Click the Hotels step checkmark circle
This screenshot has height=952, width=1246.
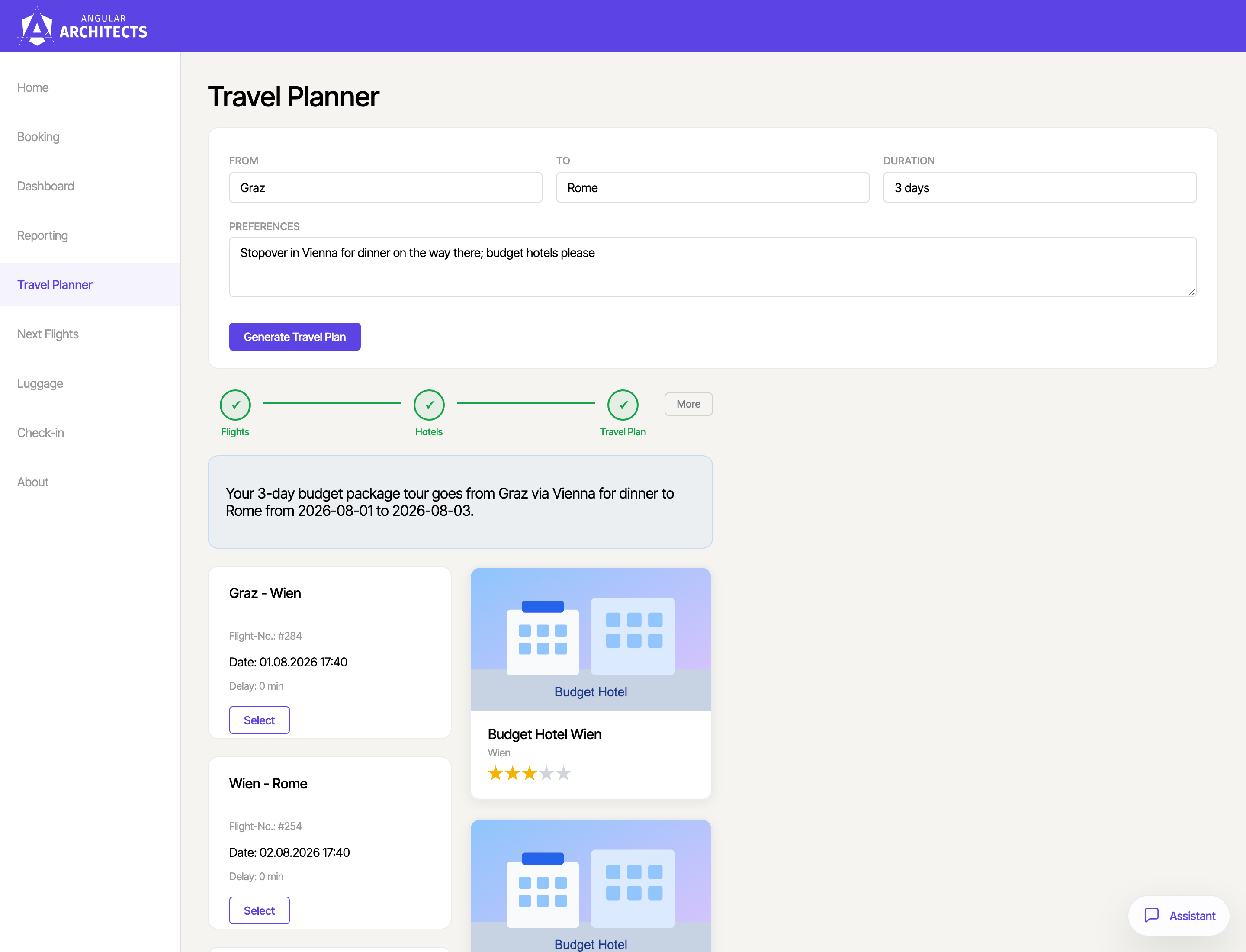click(429, 405)
